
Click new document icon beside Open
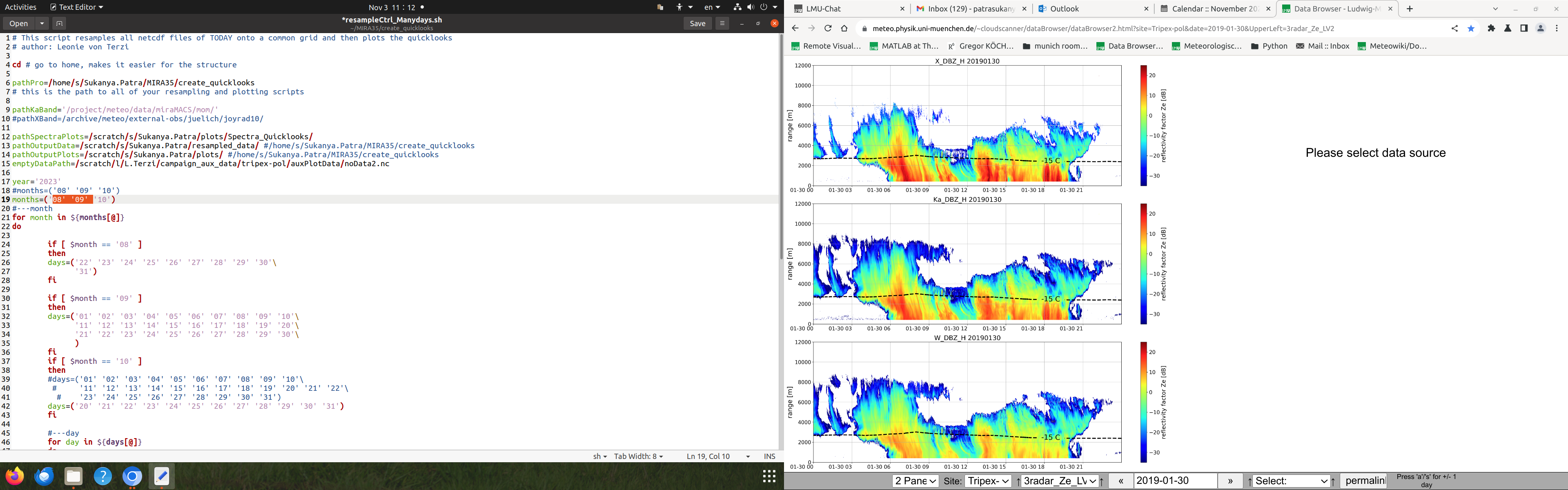[x=59, y=24]
